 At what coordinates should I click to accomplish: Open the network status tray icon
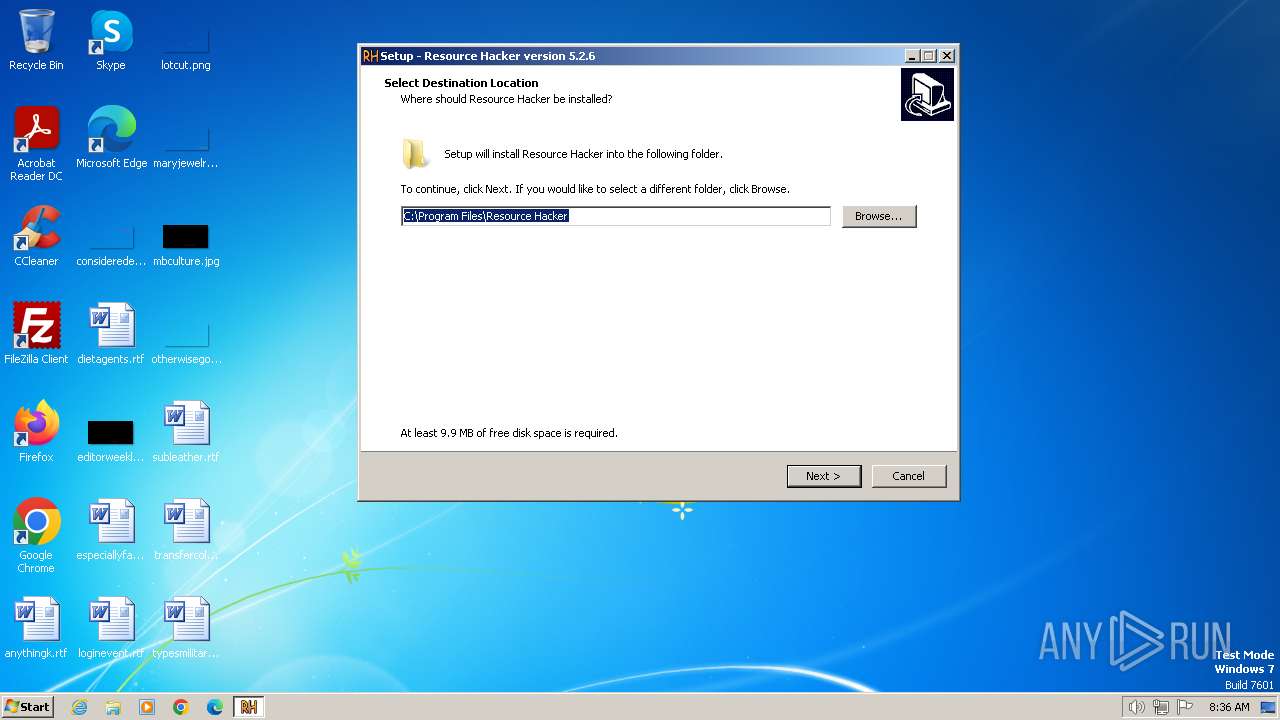tap(1161, 707)
